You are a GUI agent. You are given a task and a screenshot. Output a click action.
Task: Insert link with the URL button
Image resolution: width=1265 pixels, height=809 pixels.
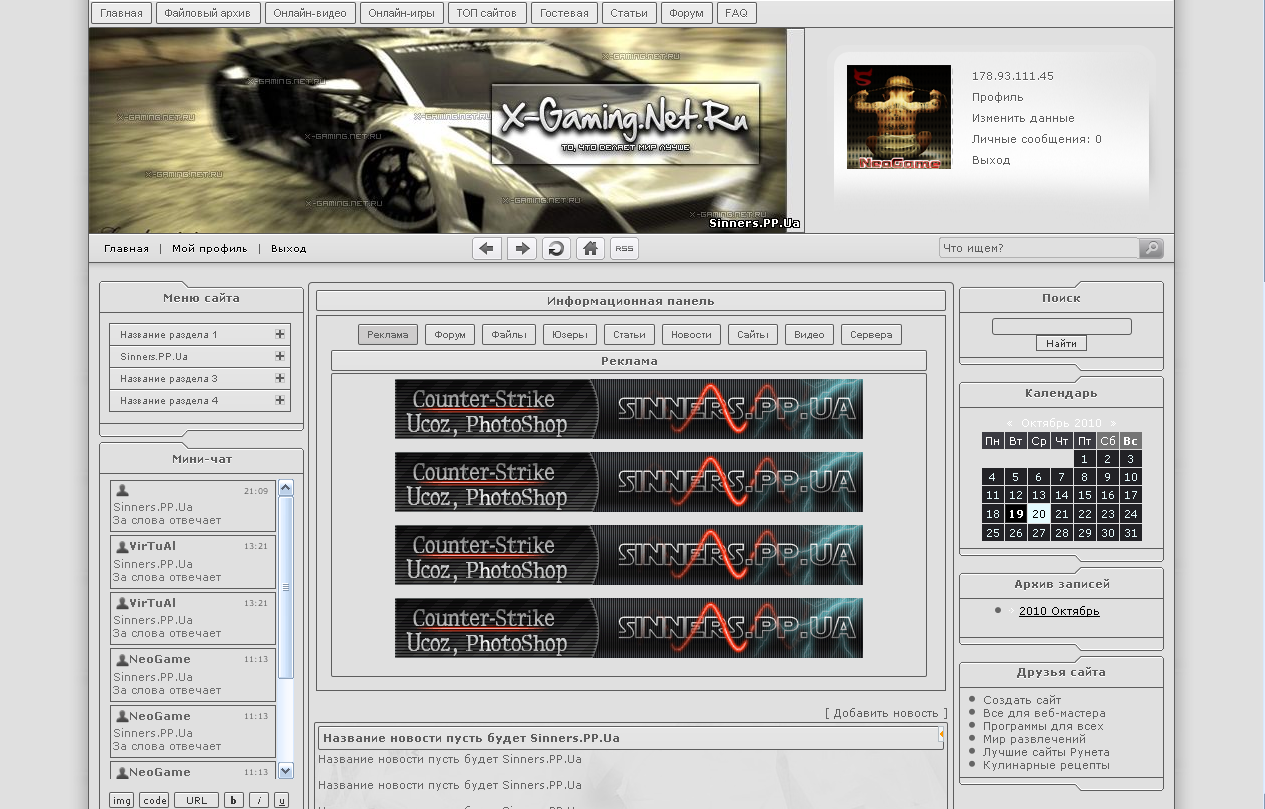tap(196, 800)
